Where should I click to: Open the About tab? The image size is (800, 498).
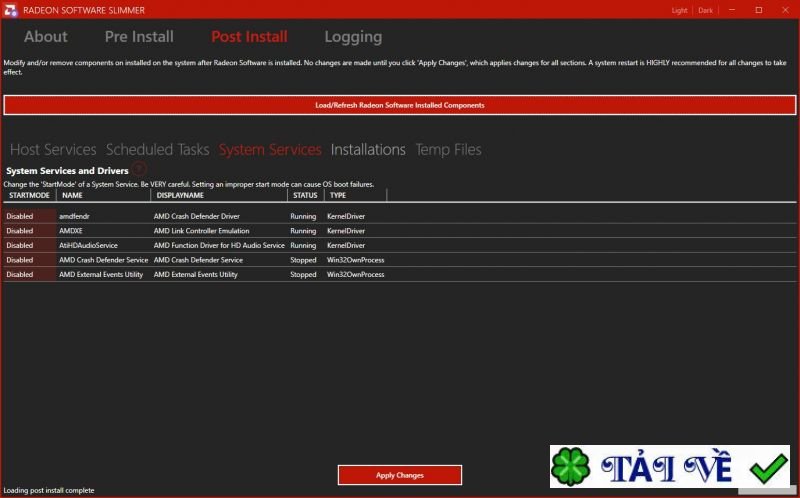(45, 37)
